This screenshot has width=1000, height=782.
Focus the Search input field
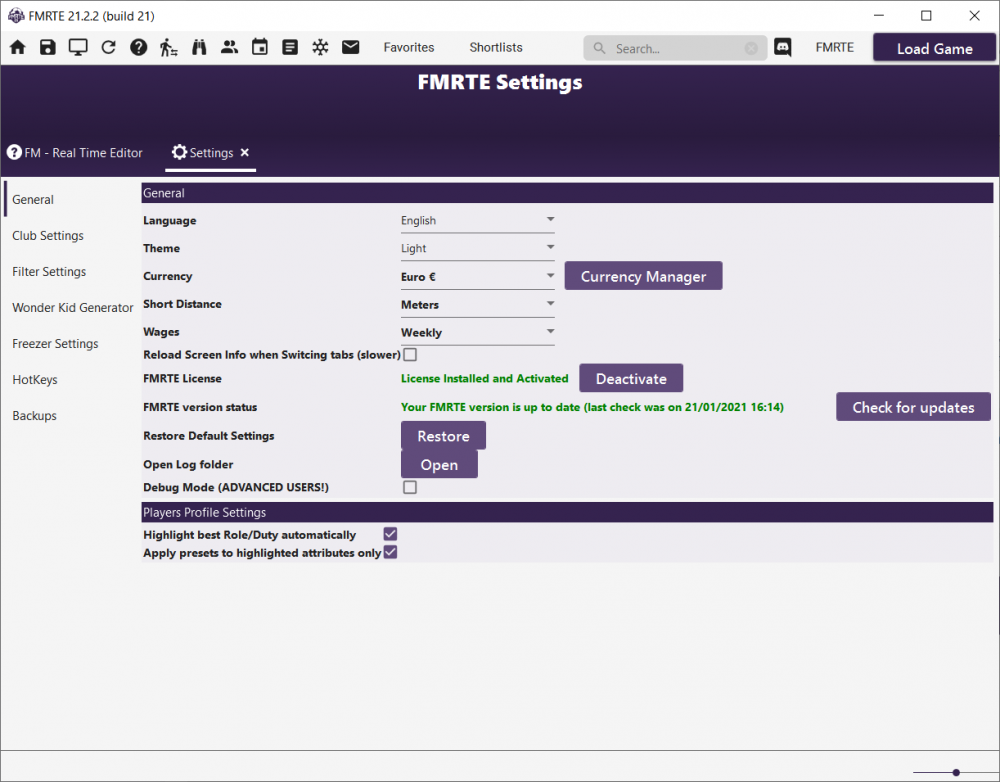coord(675,48)
